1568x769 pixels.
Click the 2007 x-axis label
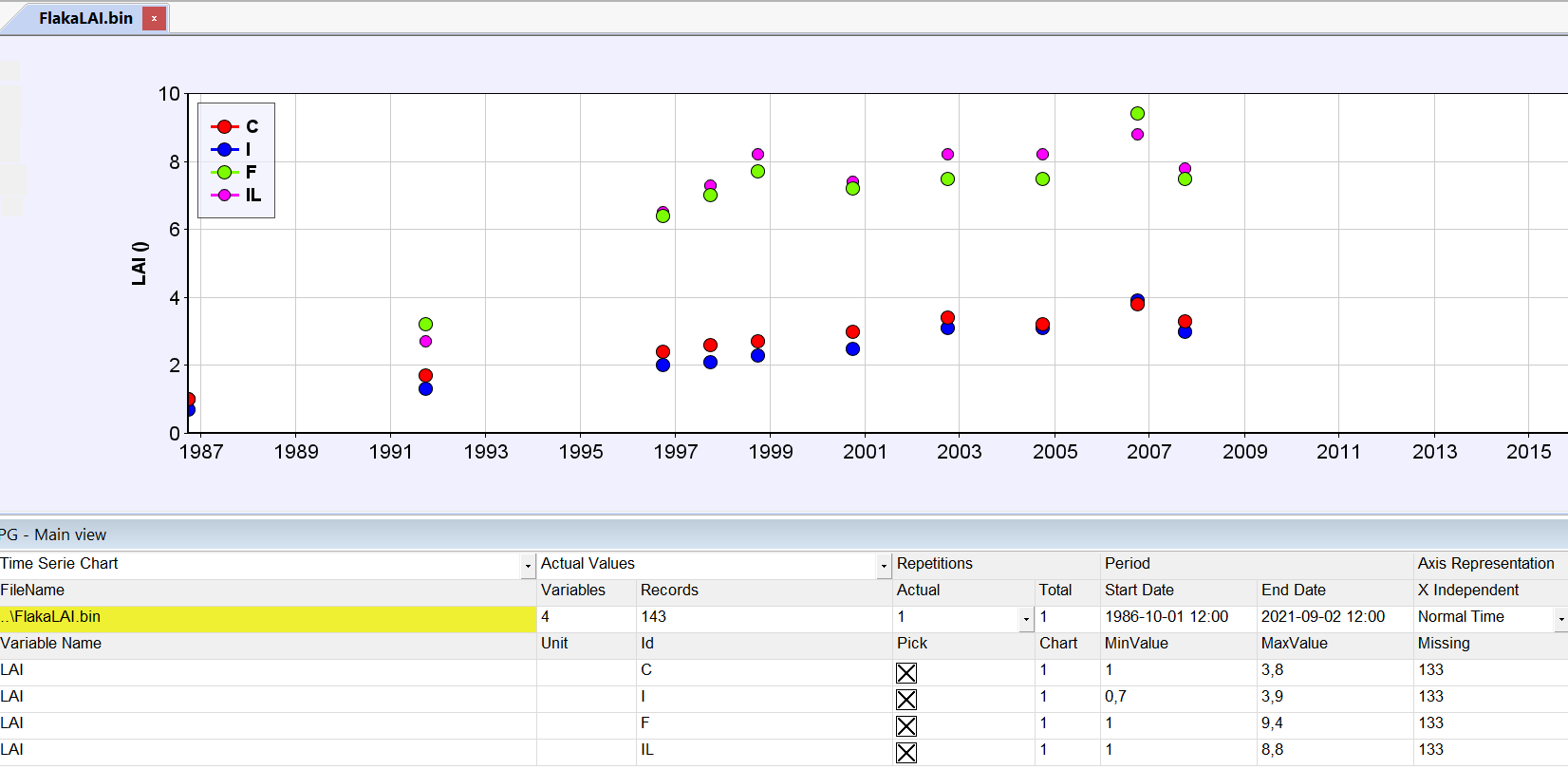(x=1149, y=452)
